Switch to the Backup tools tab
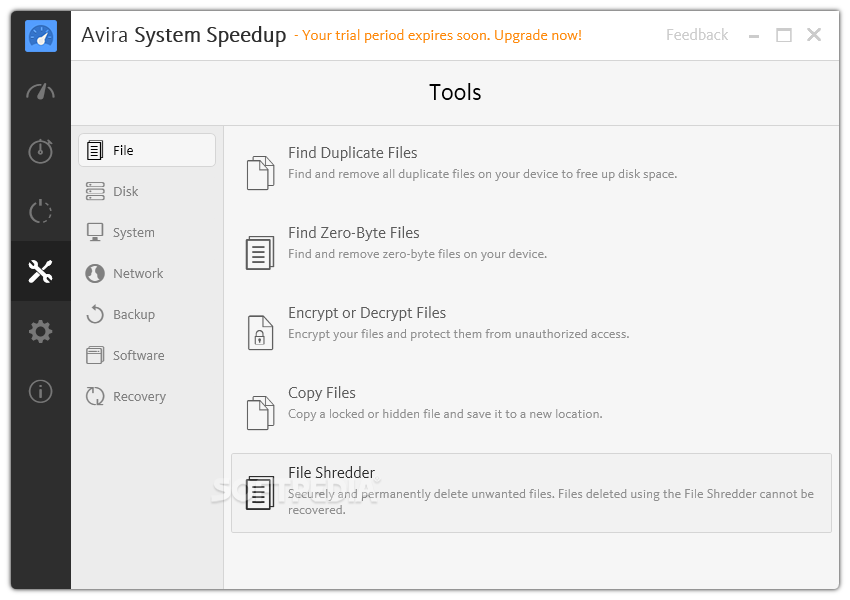Image resolution: width=850 pixels, height=600 pixels. pos(146,314)
